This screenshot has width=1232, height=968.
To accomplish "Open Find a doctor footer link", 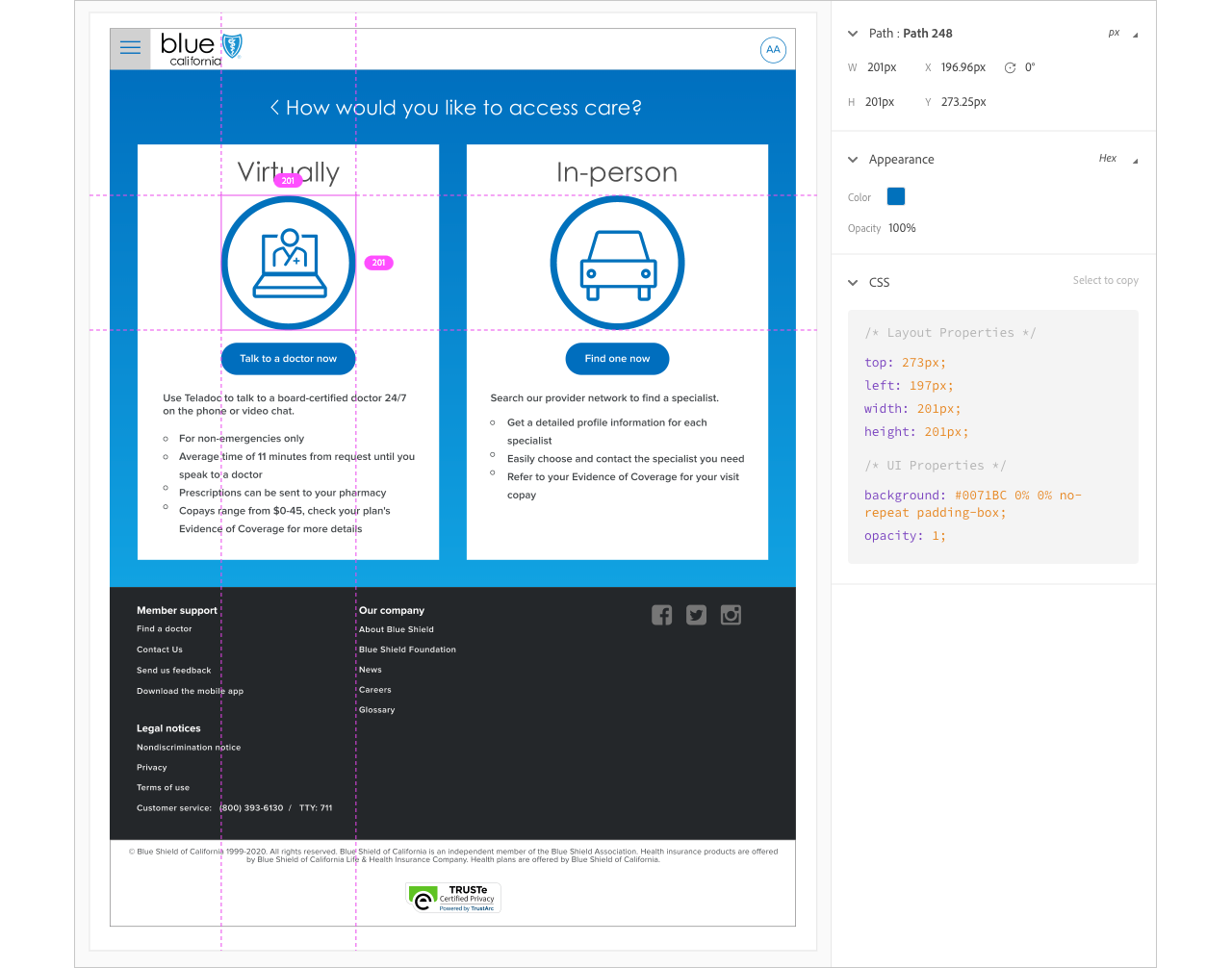I will coord(165,629).
